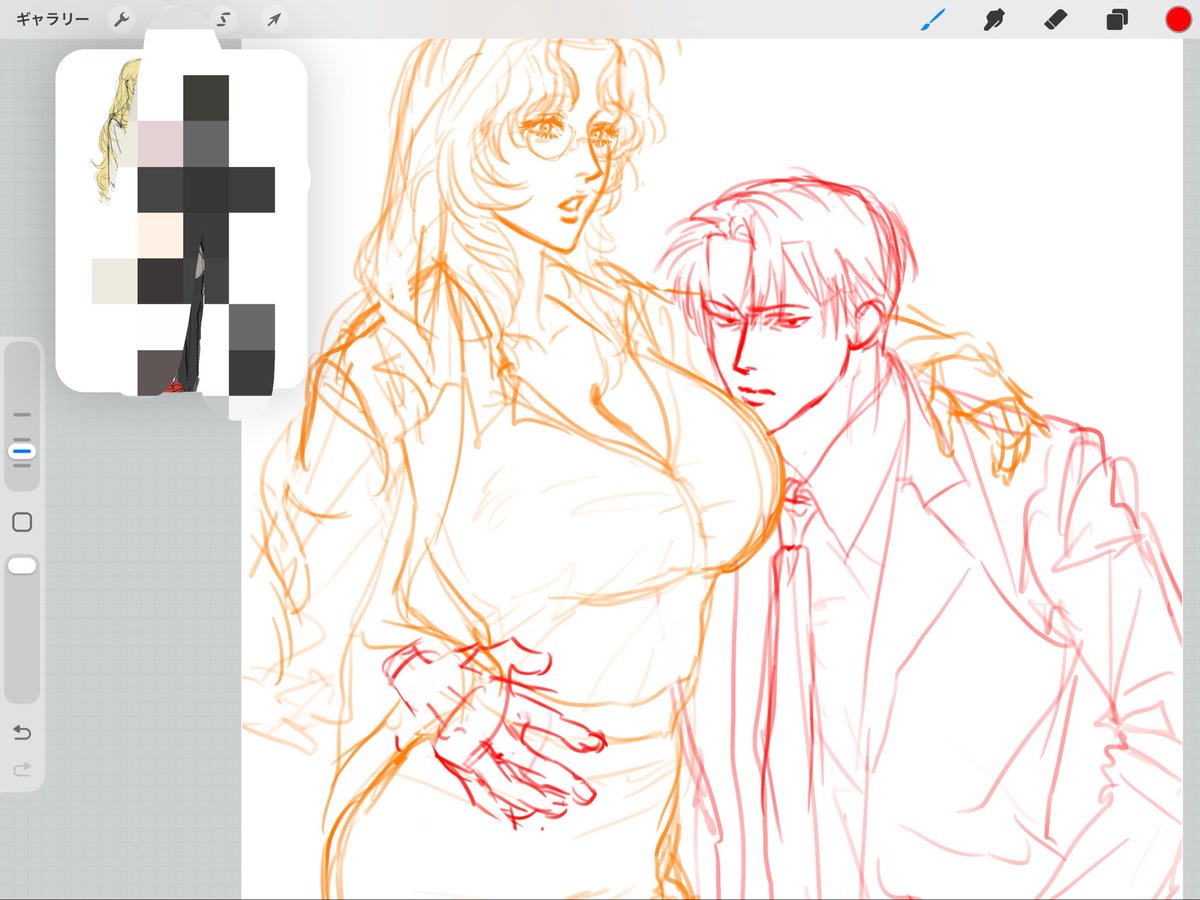Open the Selection S-shaped tool
This screenshot has height=900, width=1200.
pyautogui.click(x=225, y=20)
